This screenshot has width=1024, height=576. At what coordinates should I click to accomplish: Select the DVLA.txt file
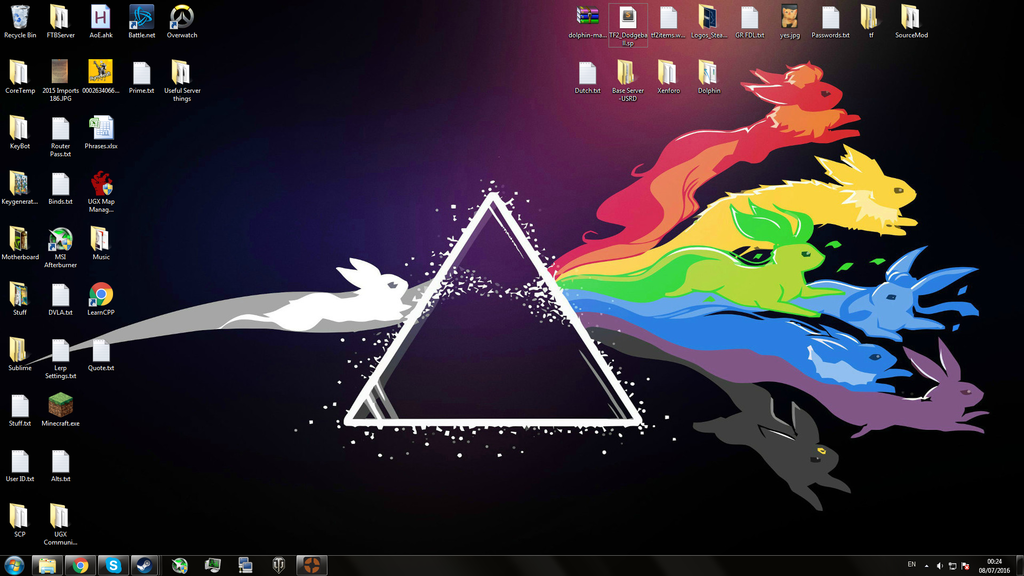[x=60, y=299]
